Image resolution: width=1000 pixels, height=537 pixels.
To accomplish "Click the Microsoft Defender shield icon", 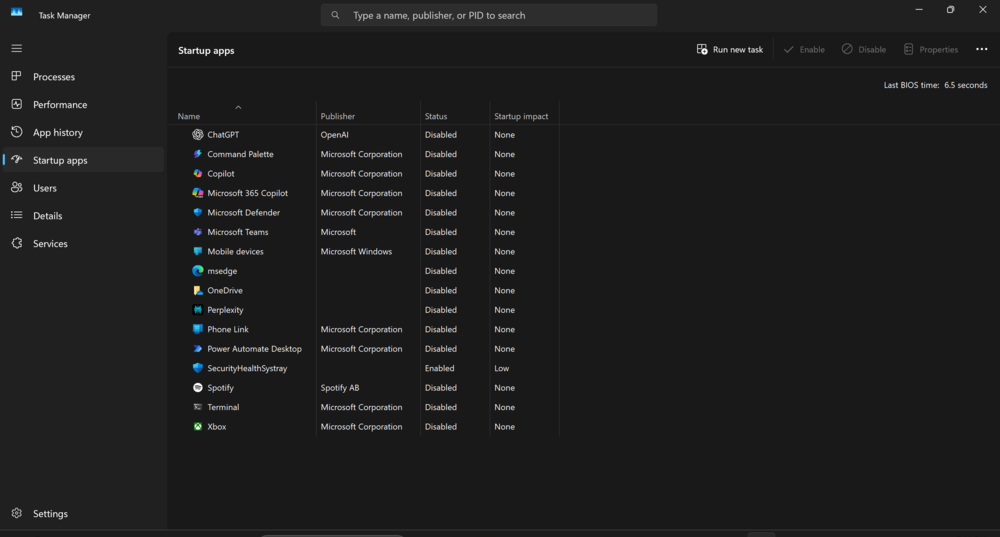I will [198, 212].
